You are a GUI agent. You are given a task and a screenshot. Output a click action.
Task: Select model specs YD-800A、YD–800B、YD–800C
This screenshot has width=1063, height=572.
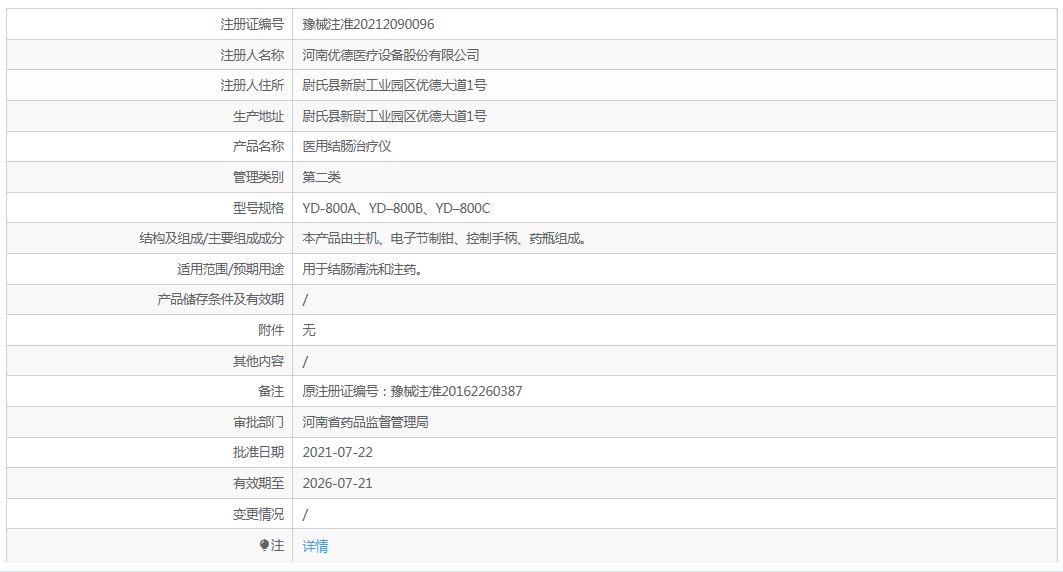(396, 208)
